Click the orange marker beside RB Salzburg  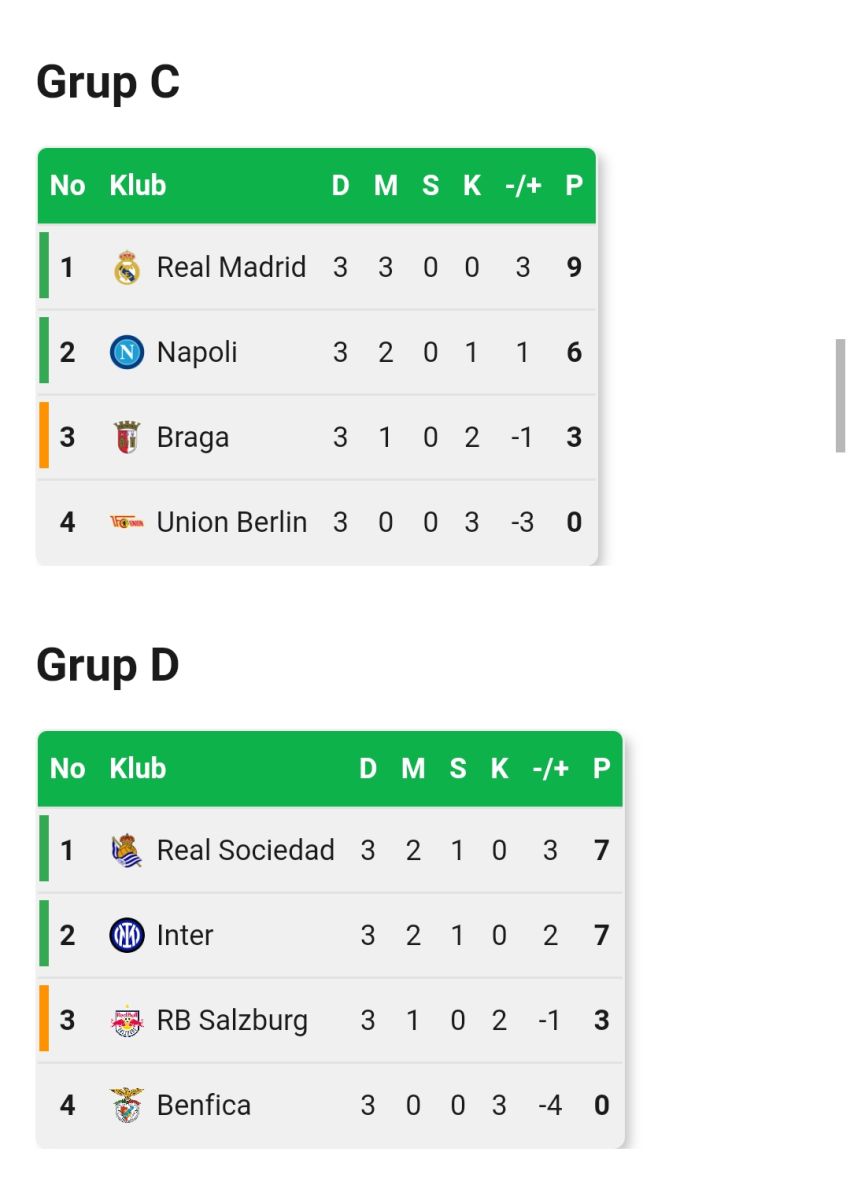coord(44,1018)
